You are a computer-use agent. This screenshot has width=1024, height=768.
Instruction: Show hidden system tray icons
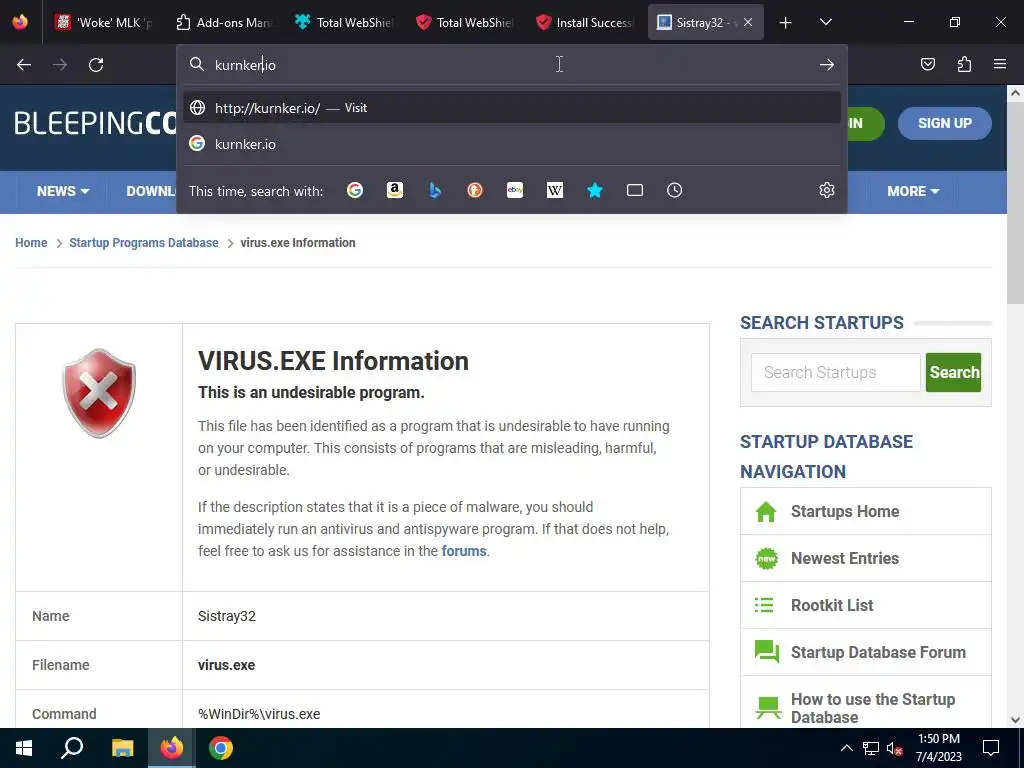coord(846,748)
